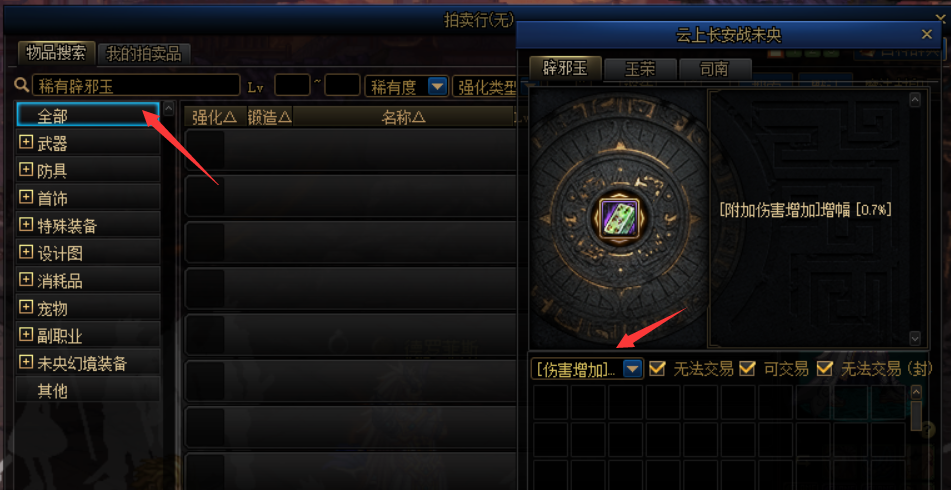Expand the 首饰 category plus icon
The height and width of the screenshot is (490, 951).
point(25,197)
